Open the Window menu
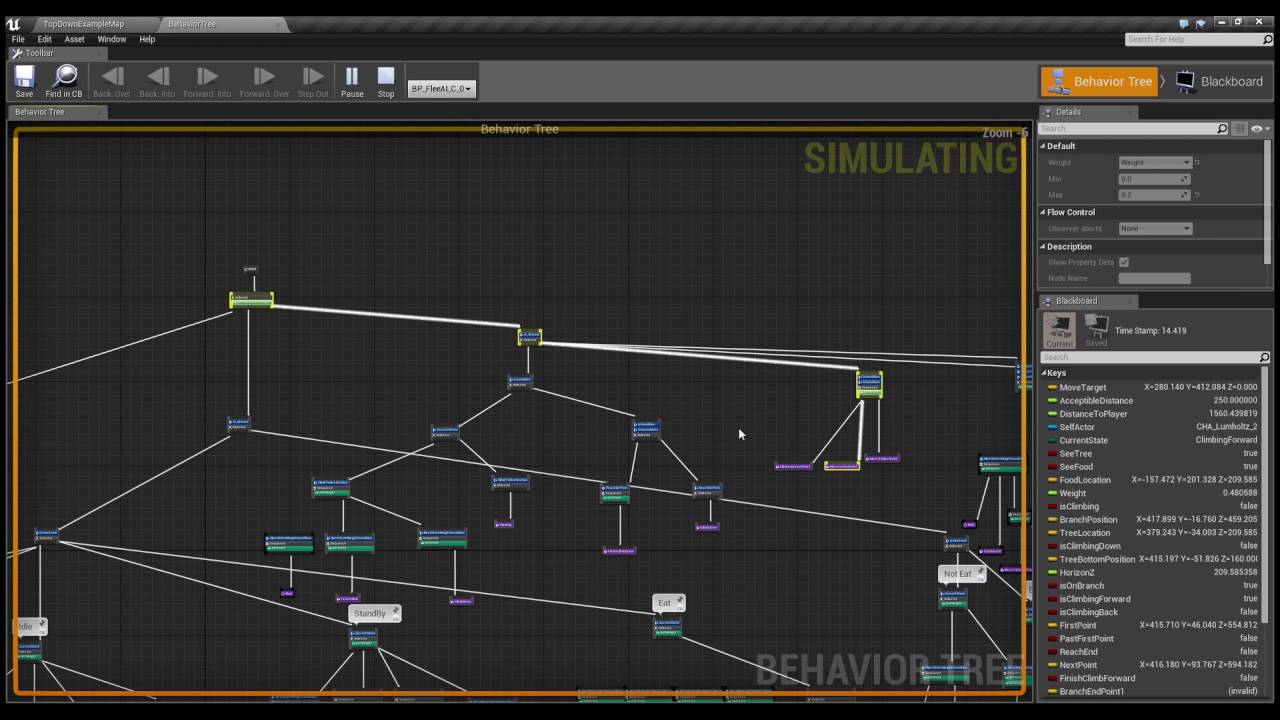 (112, 39)
